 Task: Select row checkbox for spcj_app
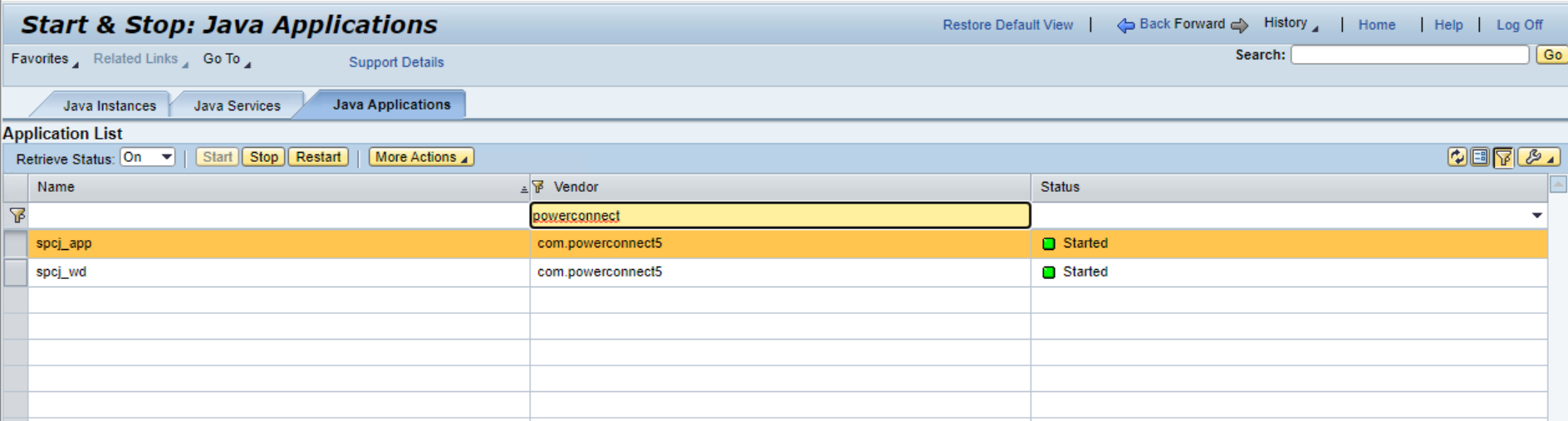tap(15, 243)
